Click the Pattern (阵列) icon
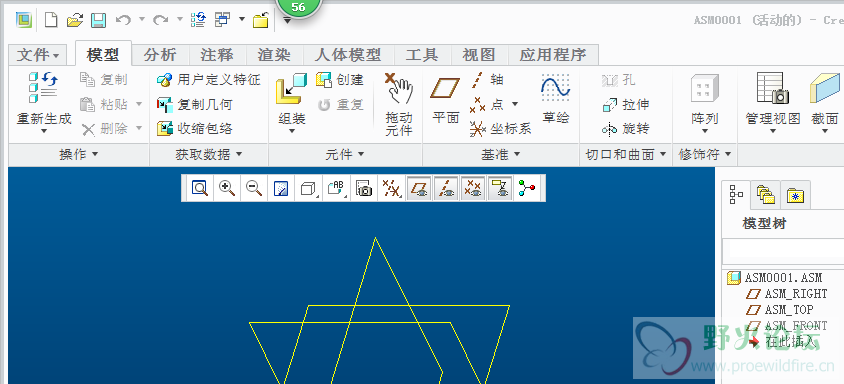The height and width of the screenshot is (384, 844). [705, 89]
